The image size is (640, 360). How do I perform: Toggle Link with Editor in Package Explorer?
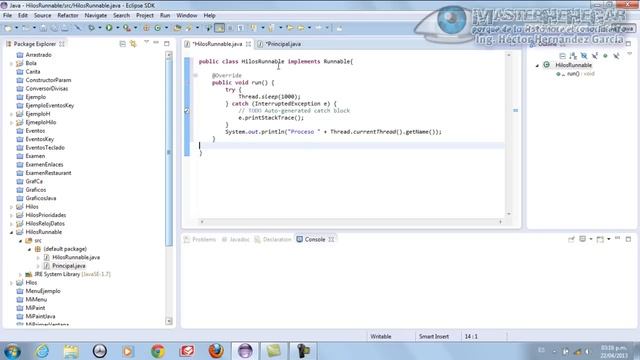coord(133,44)
